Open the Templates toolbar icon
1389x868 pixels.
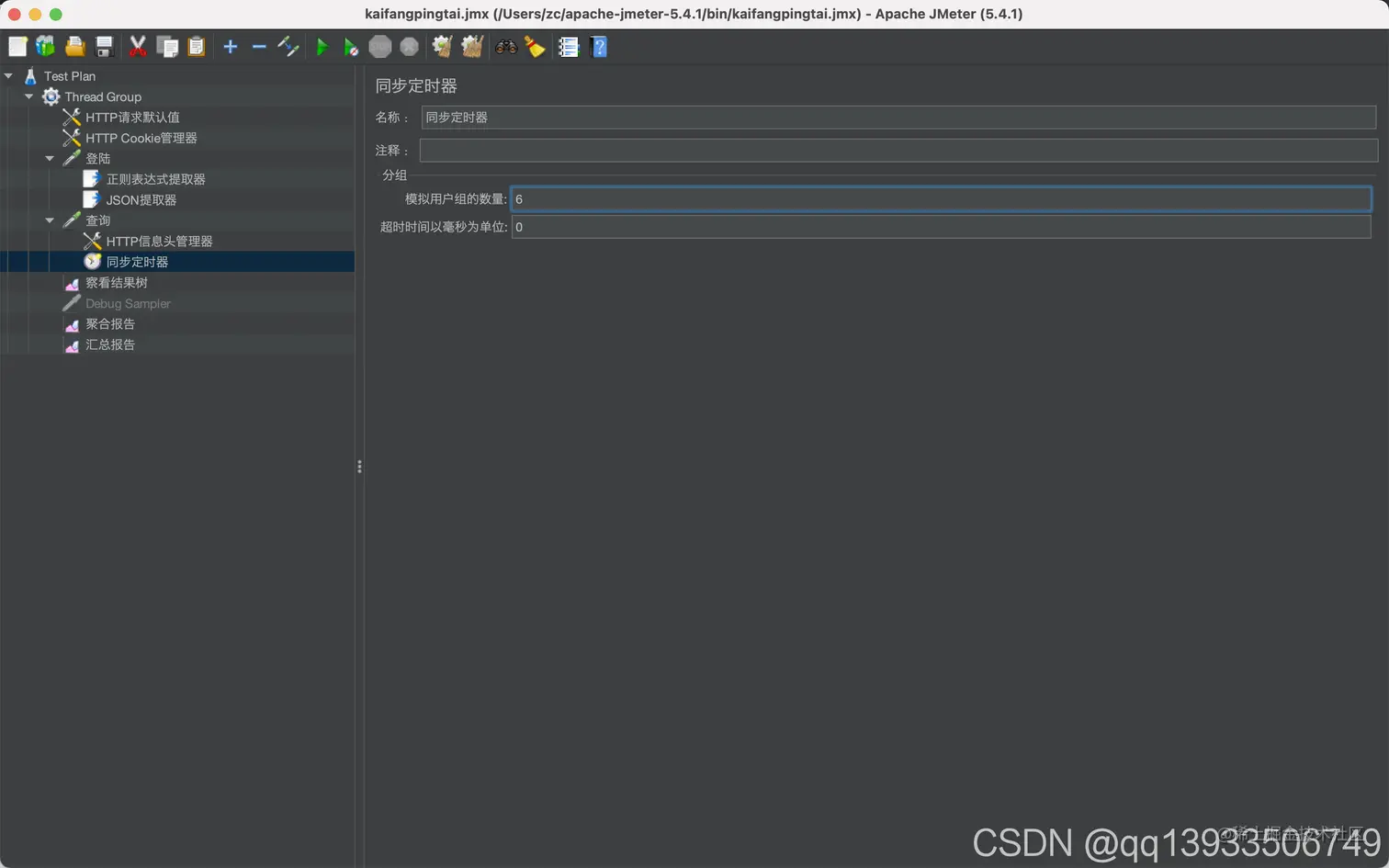pyautogui.click(x=45, y=47)
